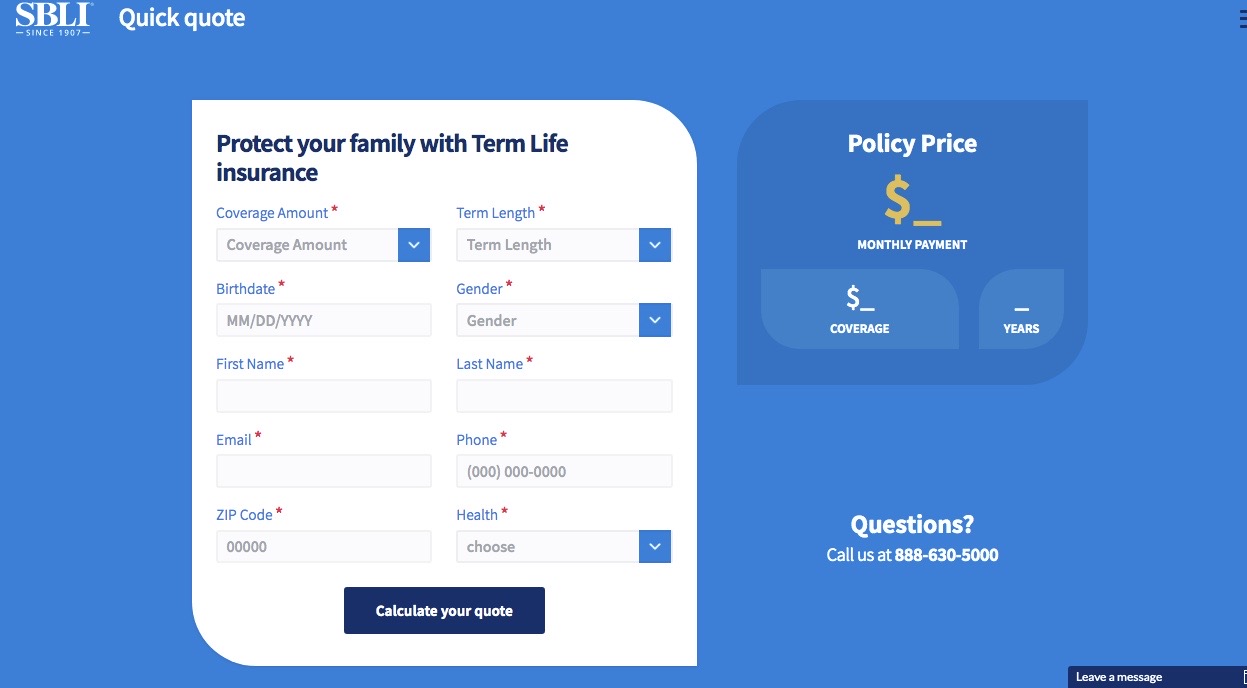
Task: Click into the Last Name field
Action: tap(564, 396)
